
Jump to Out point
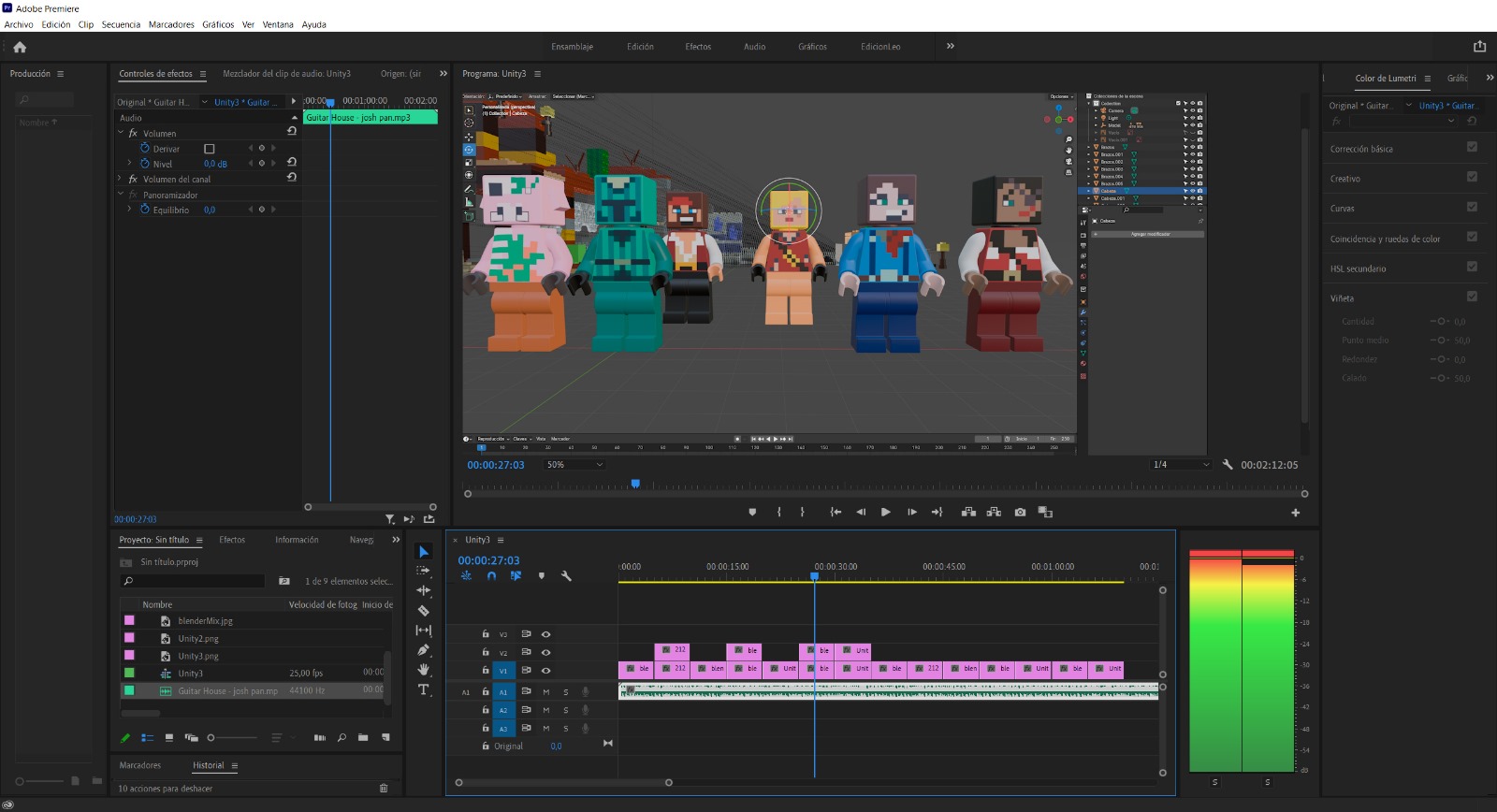(937, 512)
